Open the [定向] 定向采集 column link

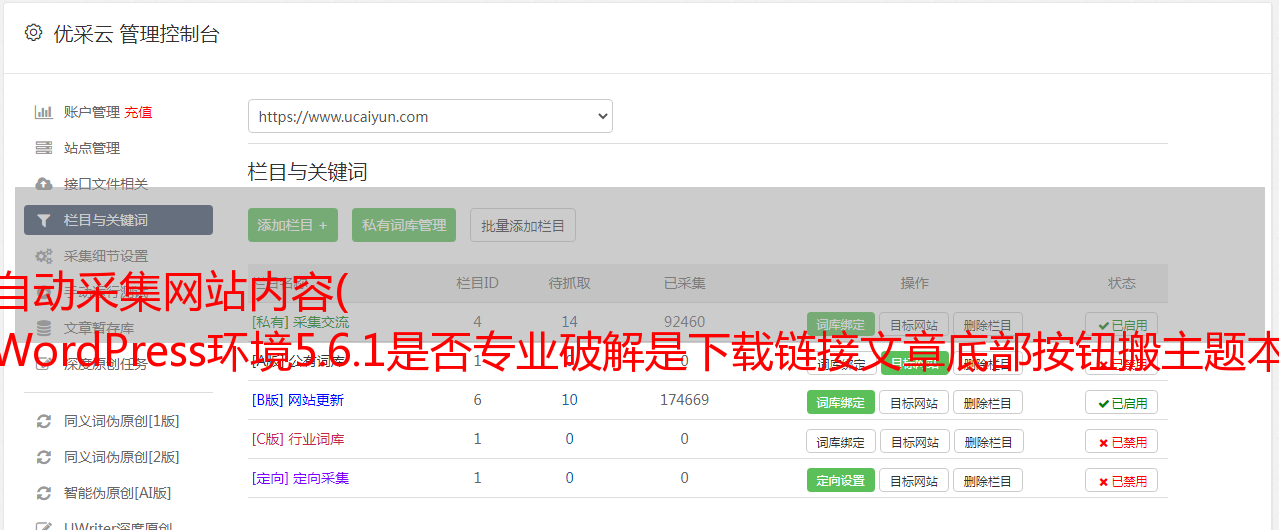tap(300, 478)
